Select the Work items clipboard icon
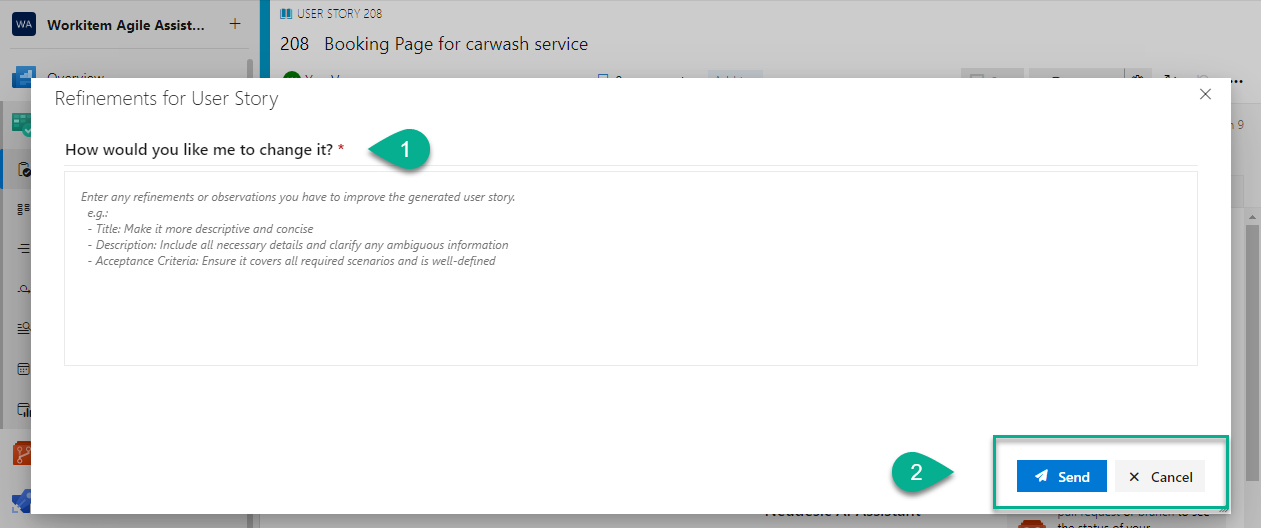 click(x=22, y=169)
